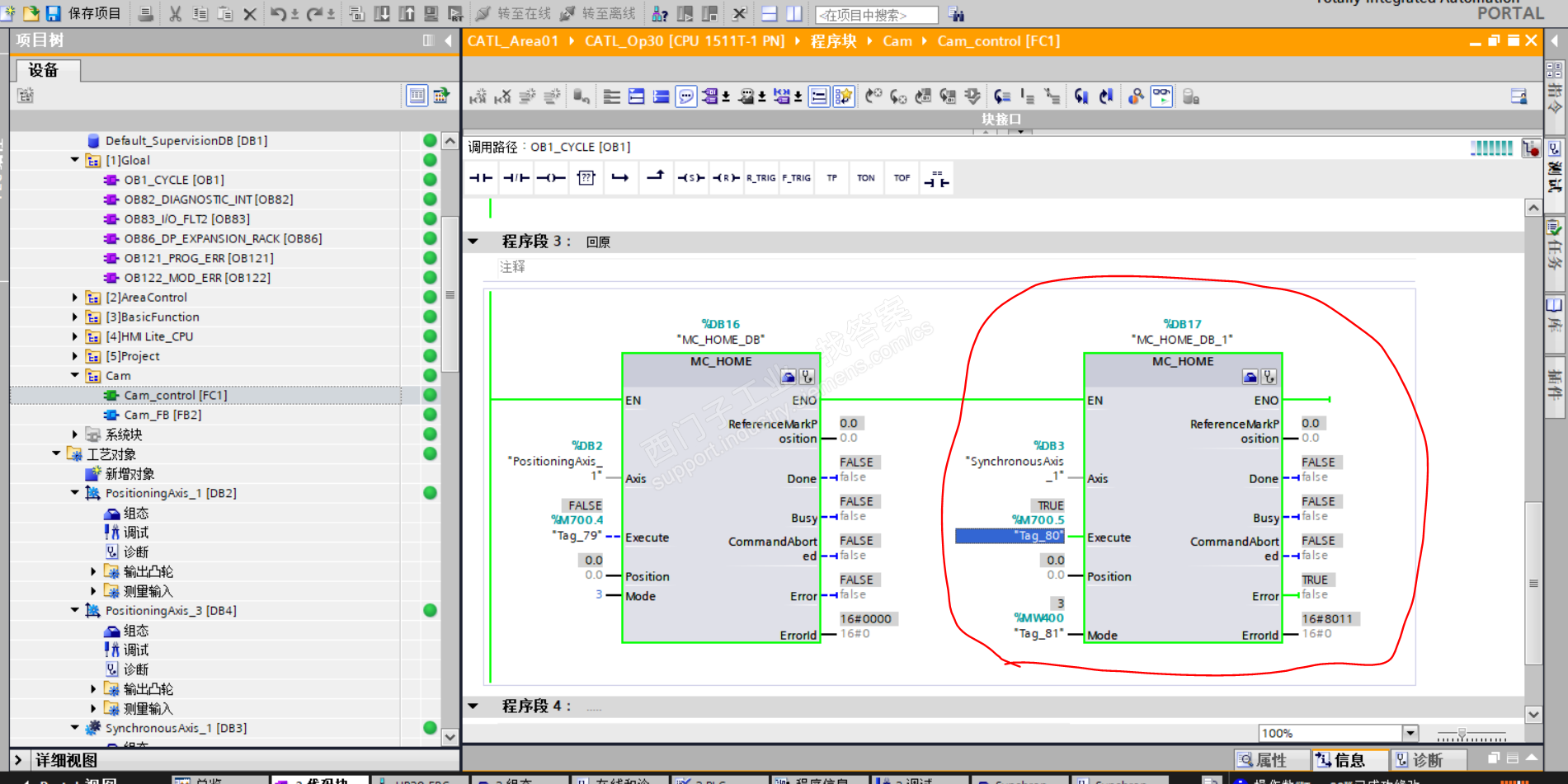Open the 诊断 diagnostics tab
This screenshot has width=1568, height=784.
coord(1428,760)
